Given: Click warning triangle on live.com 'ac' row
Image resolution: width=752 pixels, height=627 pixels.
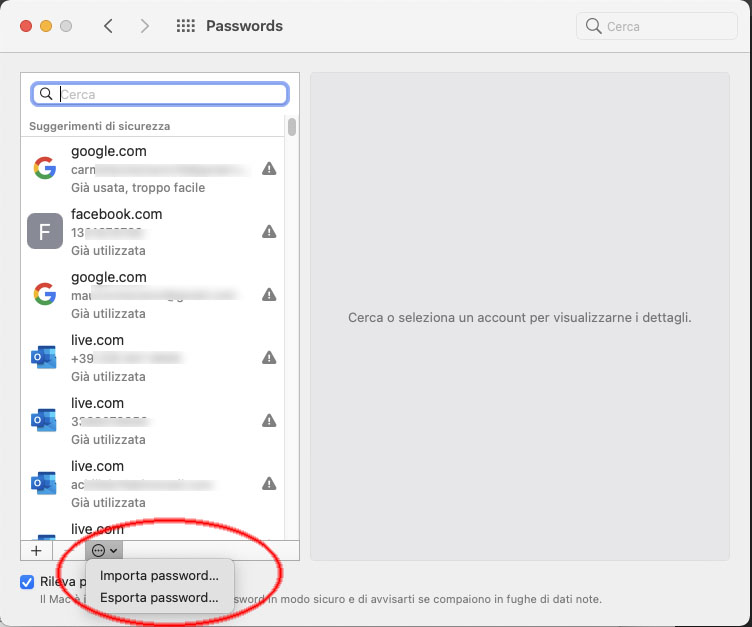Looking at the screenshot, I should (x=269, y=484).
